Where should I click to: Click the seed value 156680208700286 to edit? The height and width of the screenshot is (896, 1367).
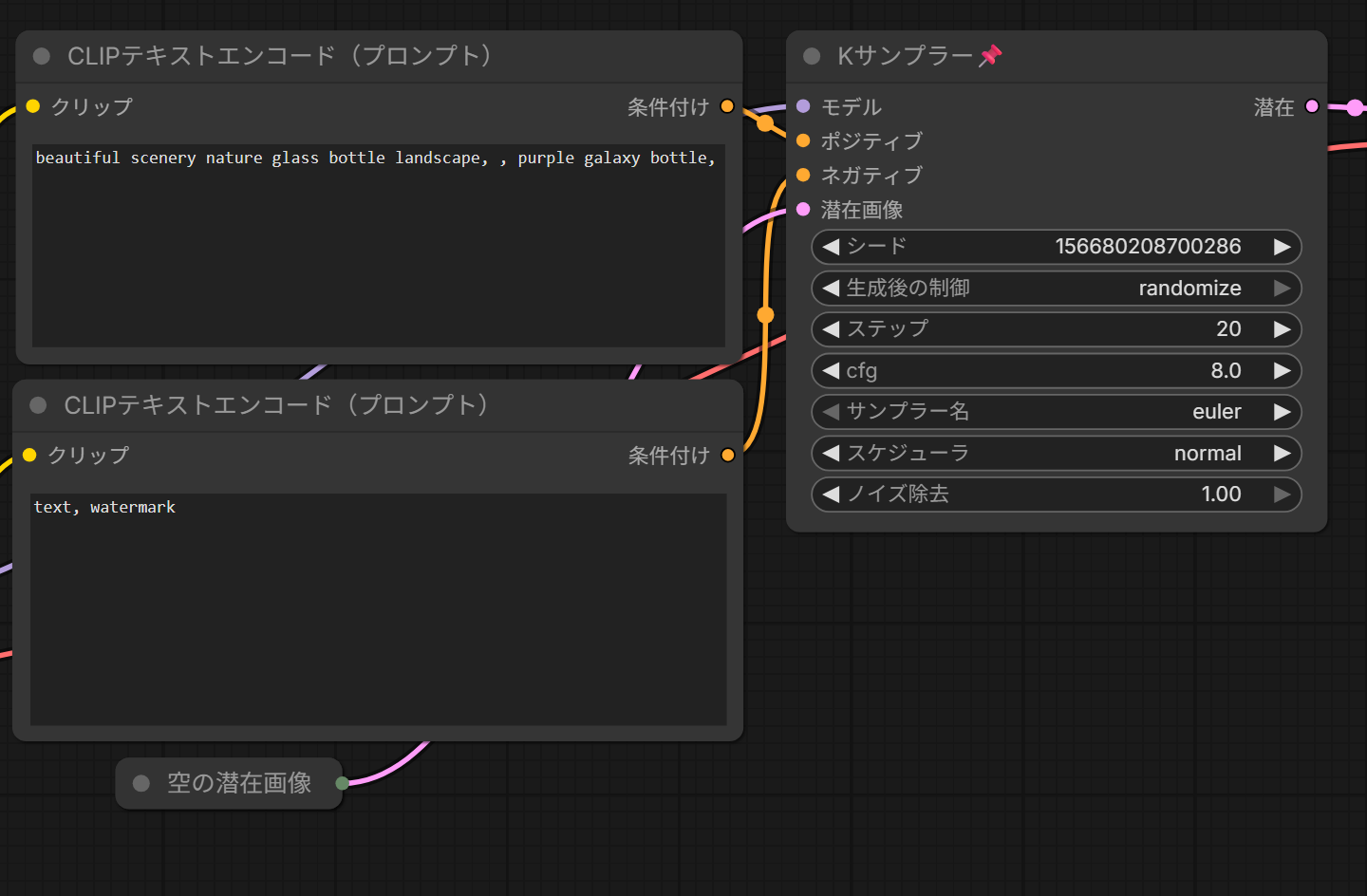1148,247
